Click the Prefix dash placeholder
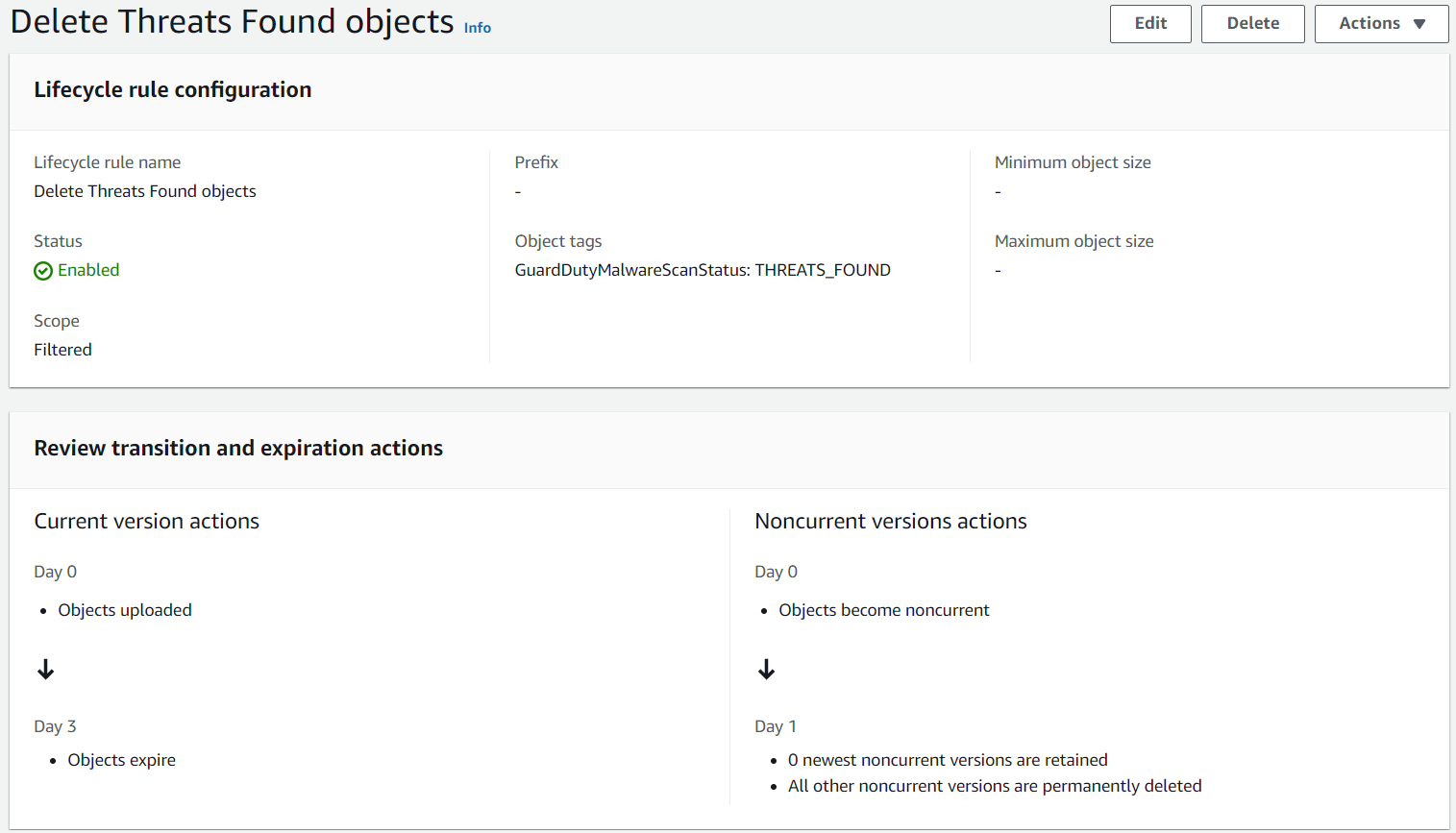The height and width of the screenshot is (833, 1456). [x=518, y=191]
